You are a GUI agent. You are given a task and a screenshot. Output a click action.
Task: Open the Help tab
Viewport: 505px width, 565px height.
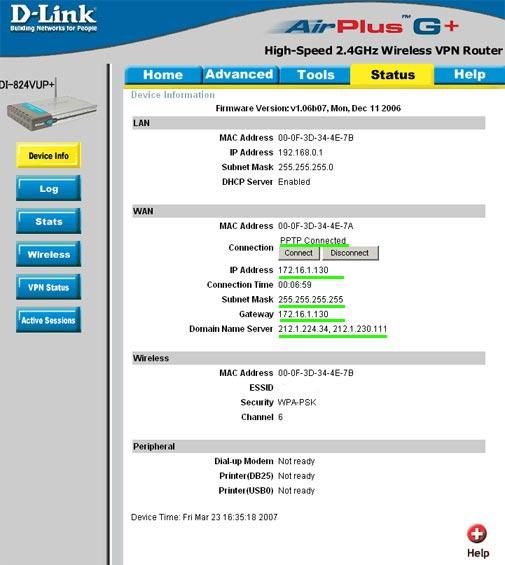pyautogui.click(x=470, y=75)
